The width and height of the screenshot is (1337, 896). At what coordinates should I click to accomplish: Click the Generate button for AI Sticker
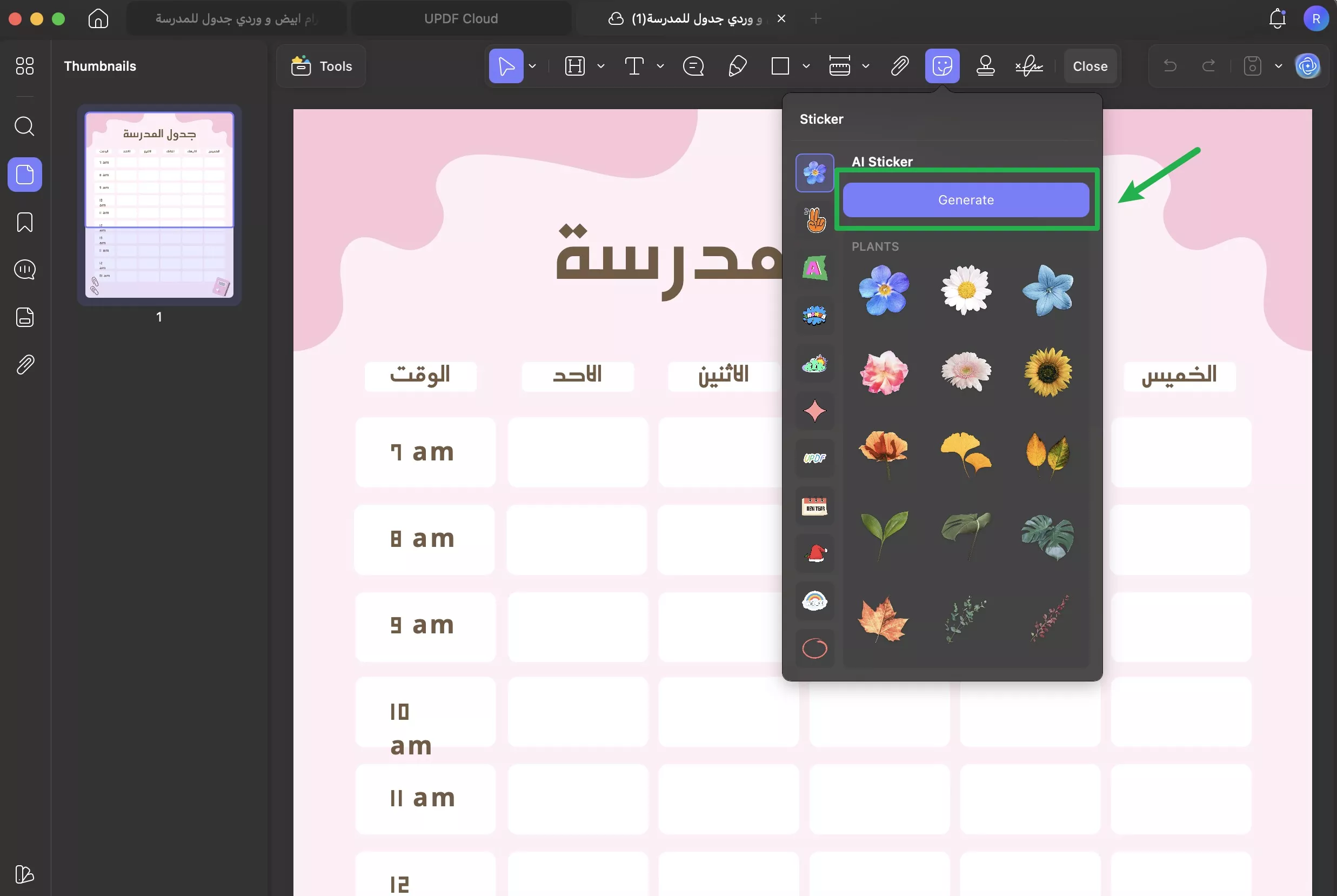pyautogui.click(x=966, y=199)
